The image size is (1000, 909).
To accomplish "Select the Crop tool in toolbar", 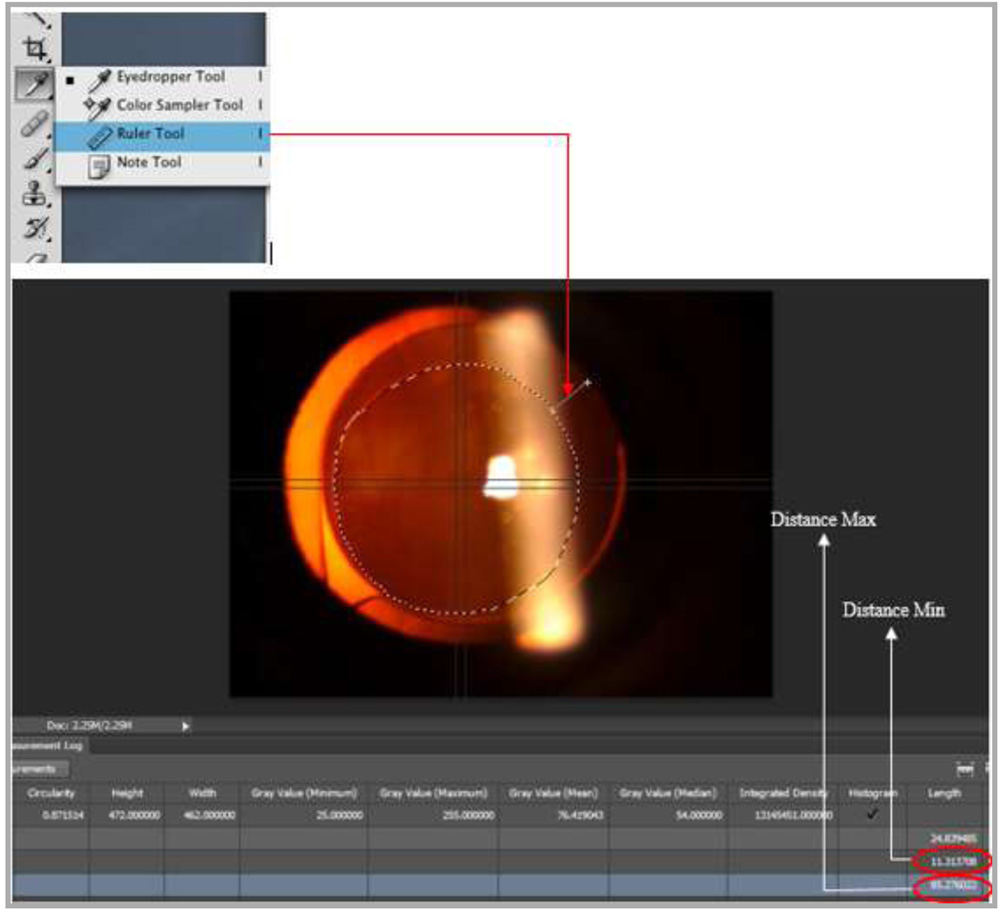I will coord(35,48).
